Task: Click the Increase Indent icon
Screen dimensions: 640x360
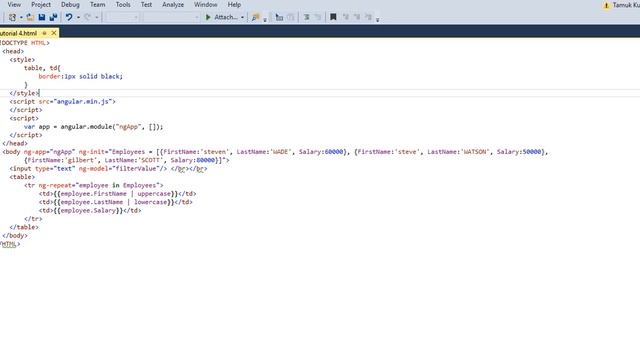Action: point(279,17)
